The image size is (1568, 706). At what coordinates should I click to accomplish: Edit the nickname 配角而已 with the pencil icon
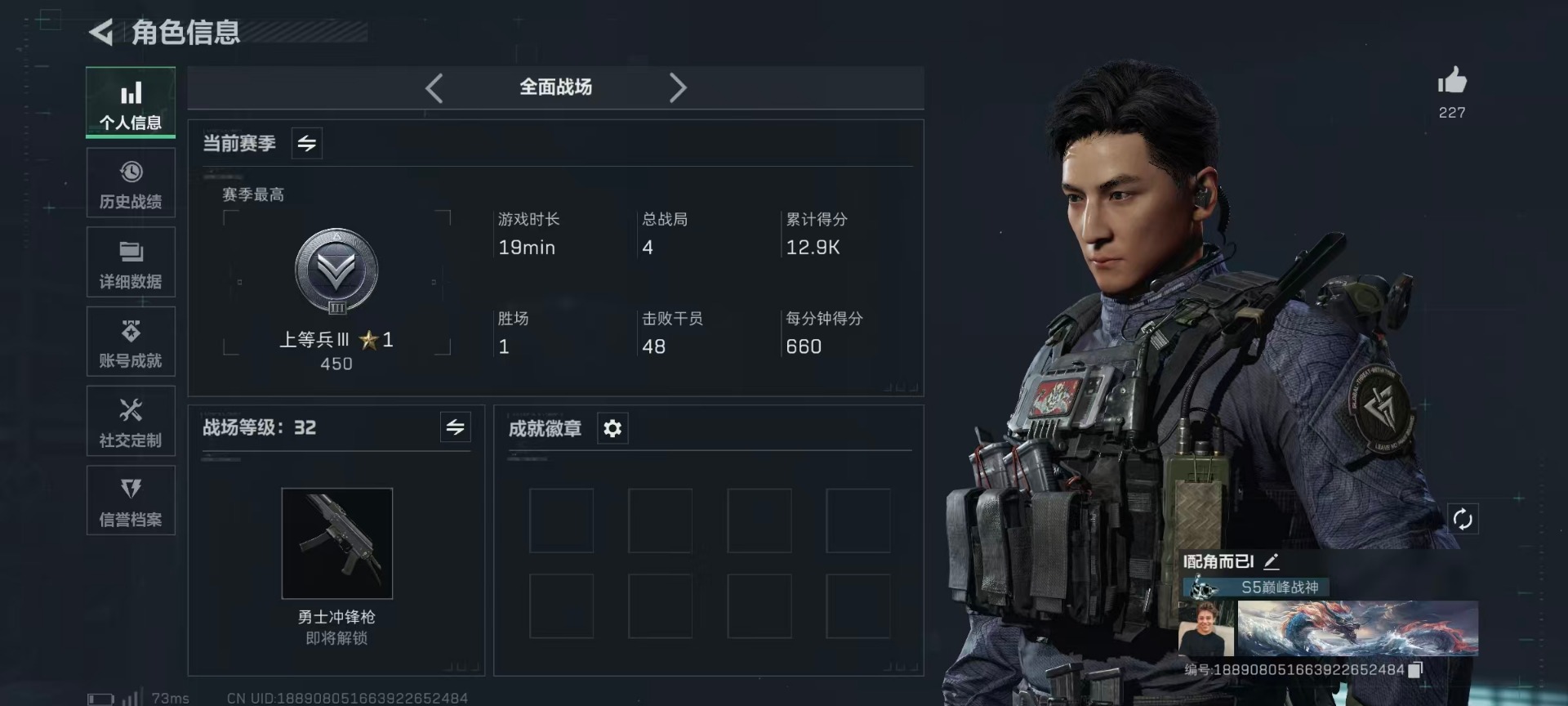pyautogui.click(x=1272, y=561)
